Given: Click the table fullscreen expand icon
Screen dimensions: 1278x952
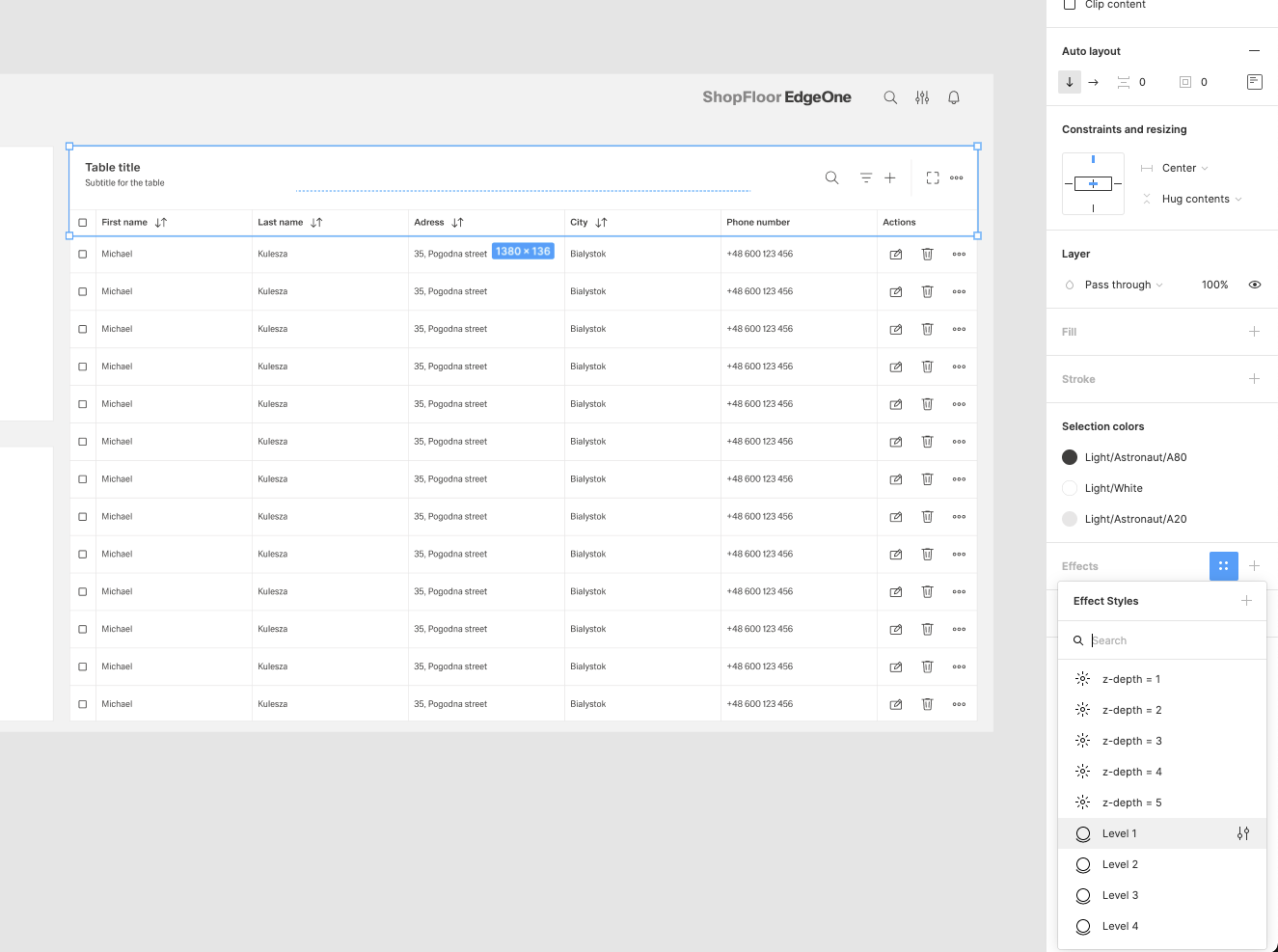Looking at the screenshot, I should pyautogui.click(x=933, y=178).
